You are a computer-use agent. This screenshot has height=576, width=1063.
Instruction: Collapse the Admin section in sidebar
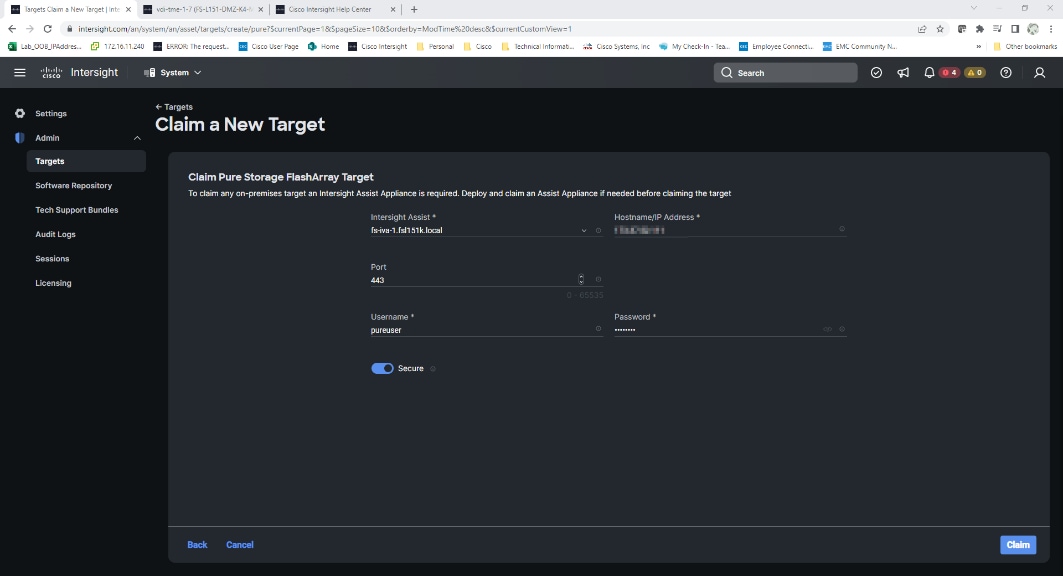pyautogui.click(x=137, y=138)
